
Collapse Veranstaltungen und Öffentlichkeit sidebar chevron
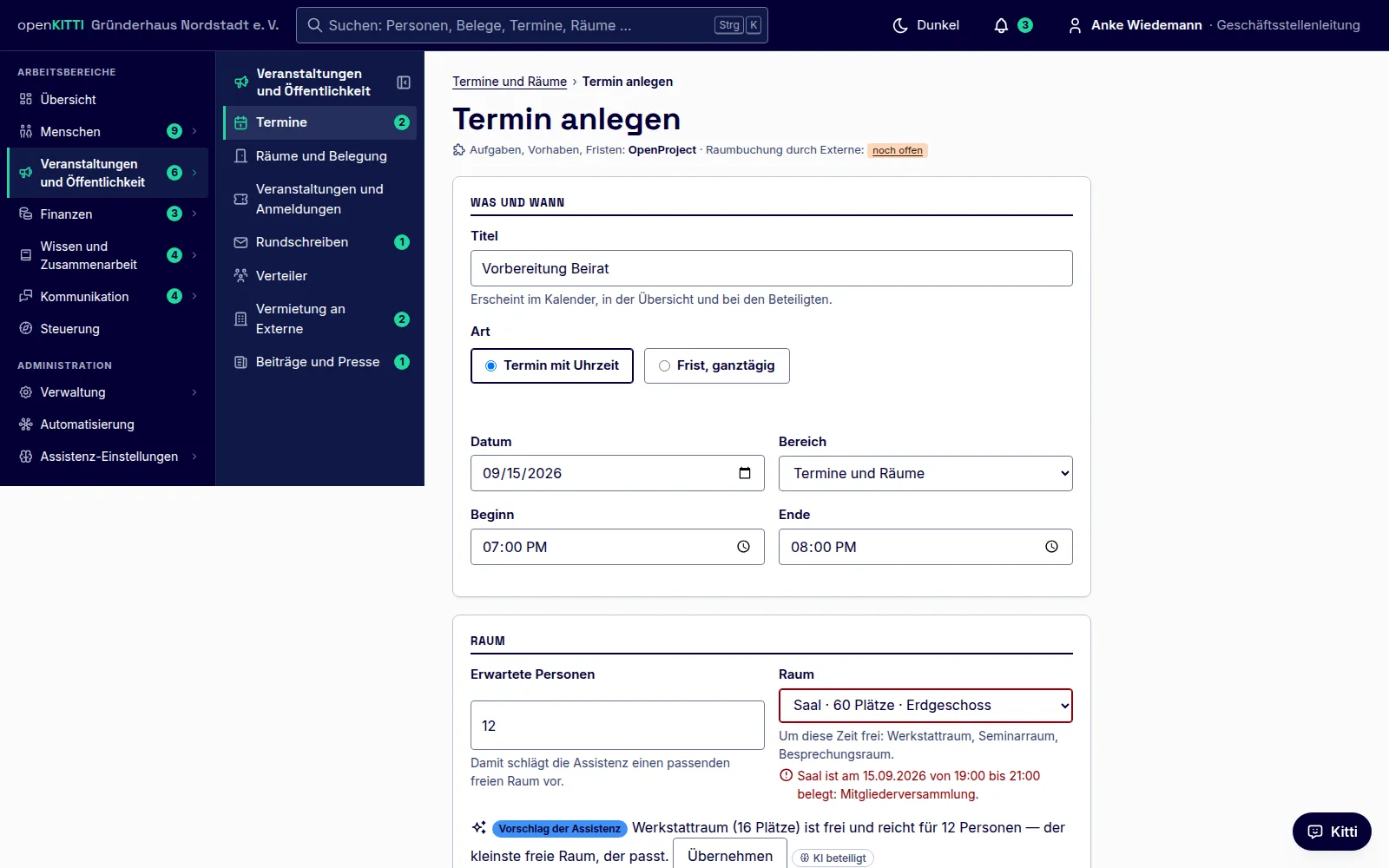pyautogui.click(x=194, y=173)
